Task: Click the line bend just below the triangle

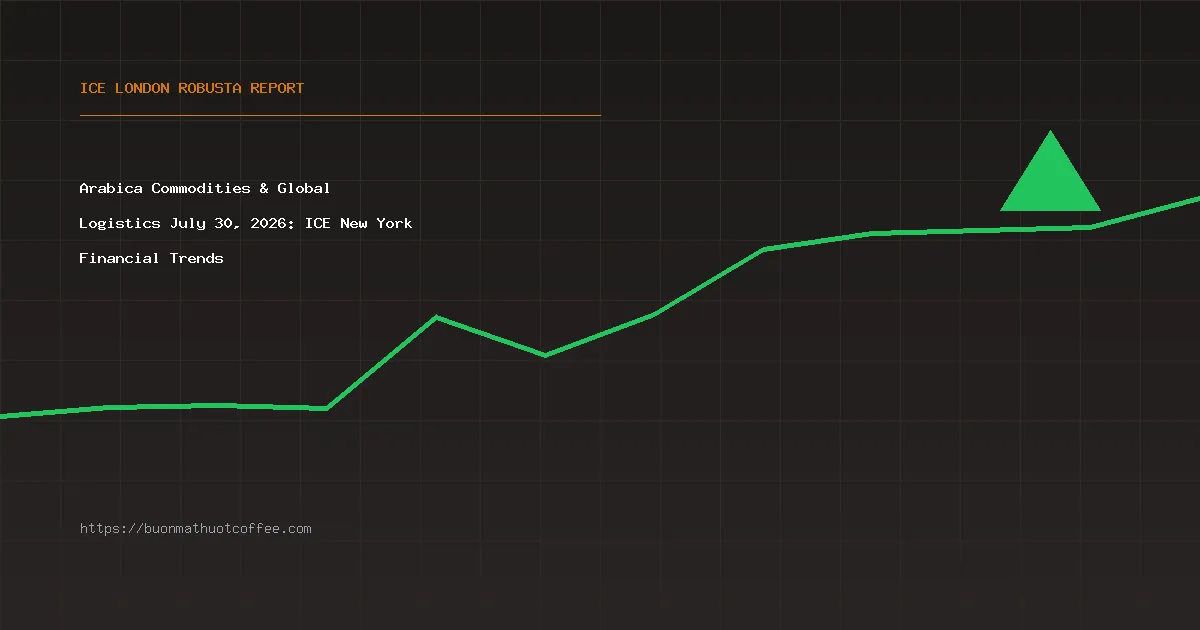Action: tap(1092, 227)
